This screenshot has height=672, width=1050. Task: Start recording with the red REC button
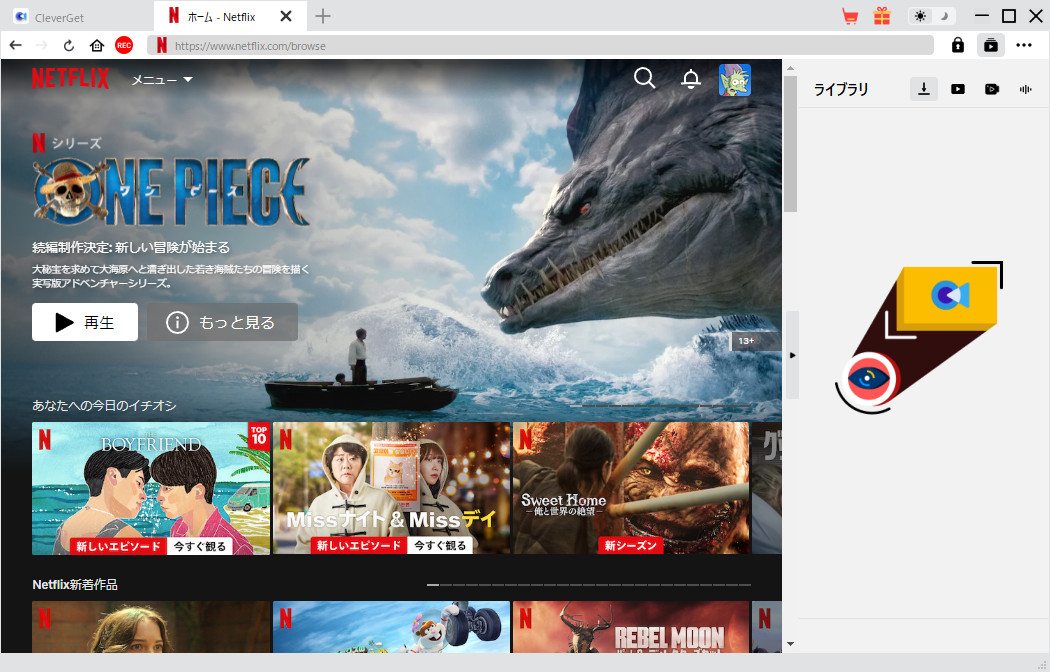[x=124, y=46]
